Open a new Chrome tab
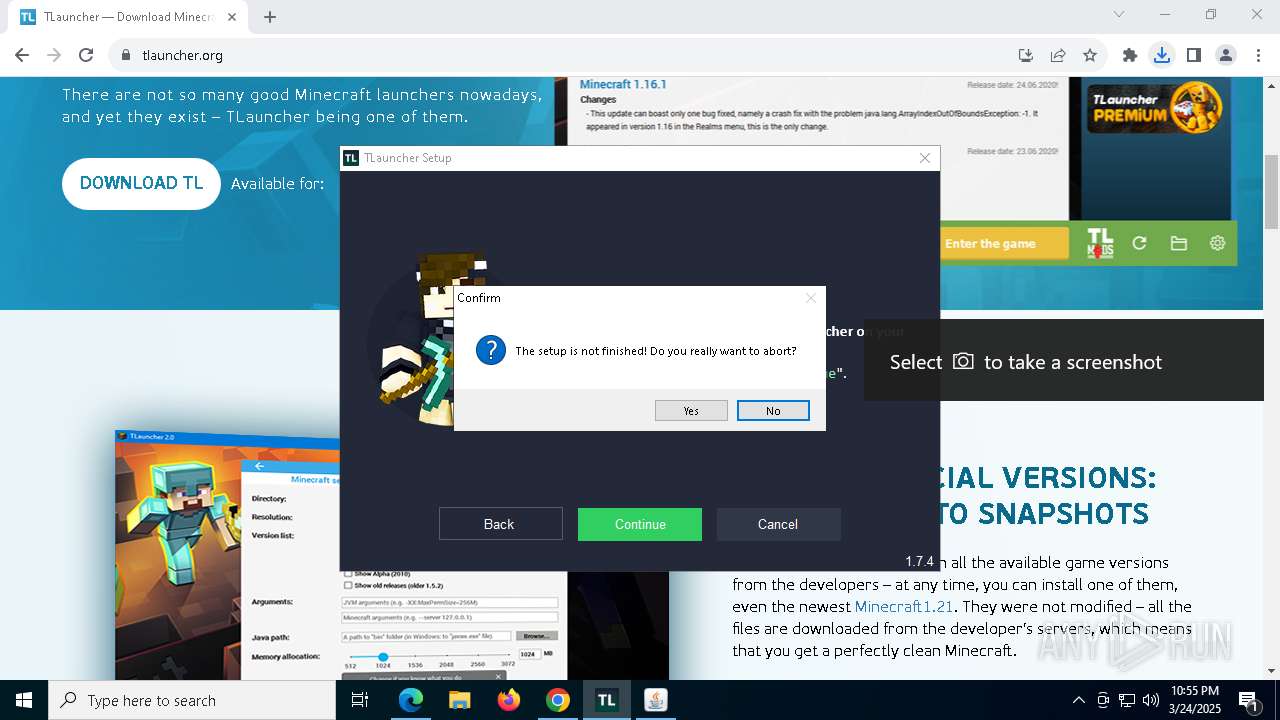Image resolution: width=1280 pixels, height=720 pixels. point(270,17)
